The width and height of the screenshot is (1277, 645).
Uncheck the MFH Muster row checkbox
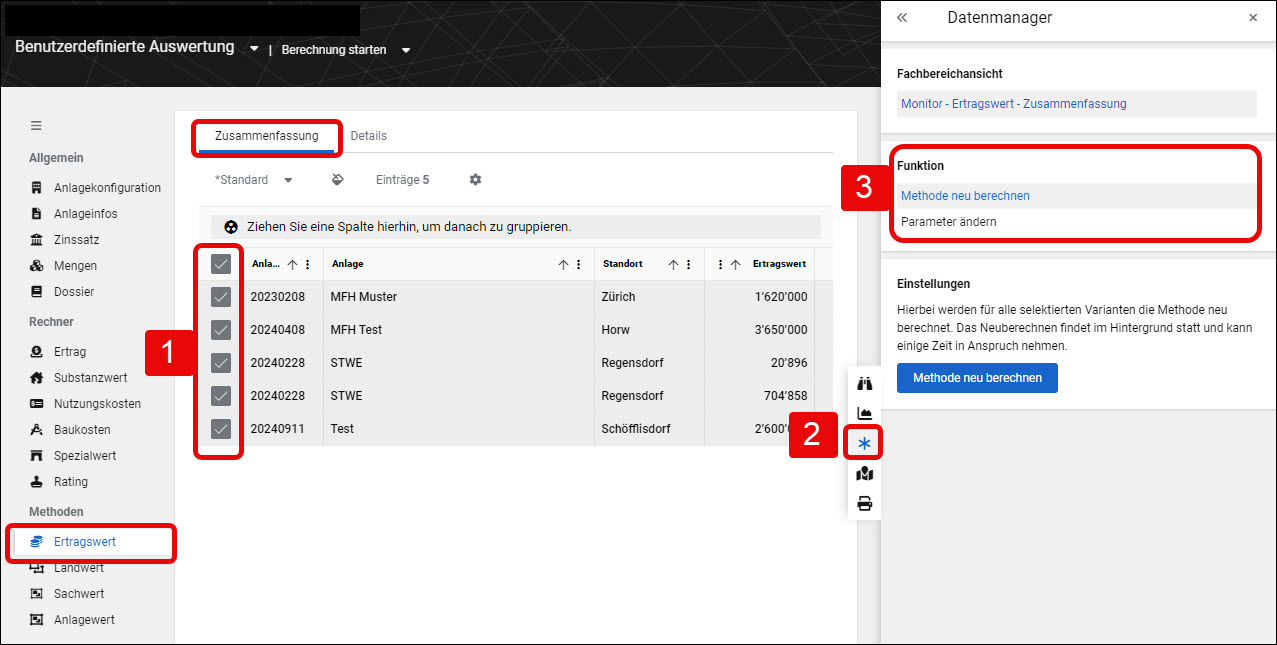pos(221,297)
